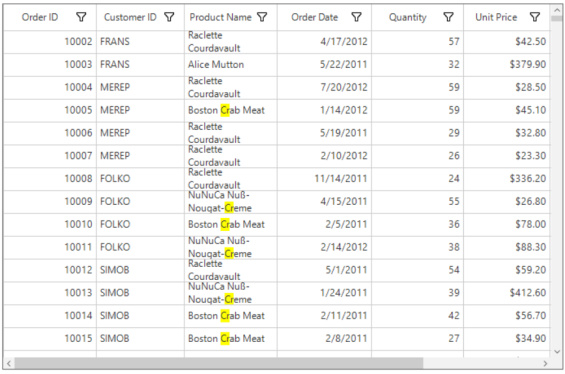The width and height of the screenshot is (565, 374).
Task: Select order ID cell 10005
Action: tap(50, 110)
